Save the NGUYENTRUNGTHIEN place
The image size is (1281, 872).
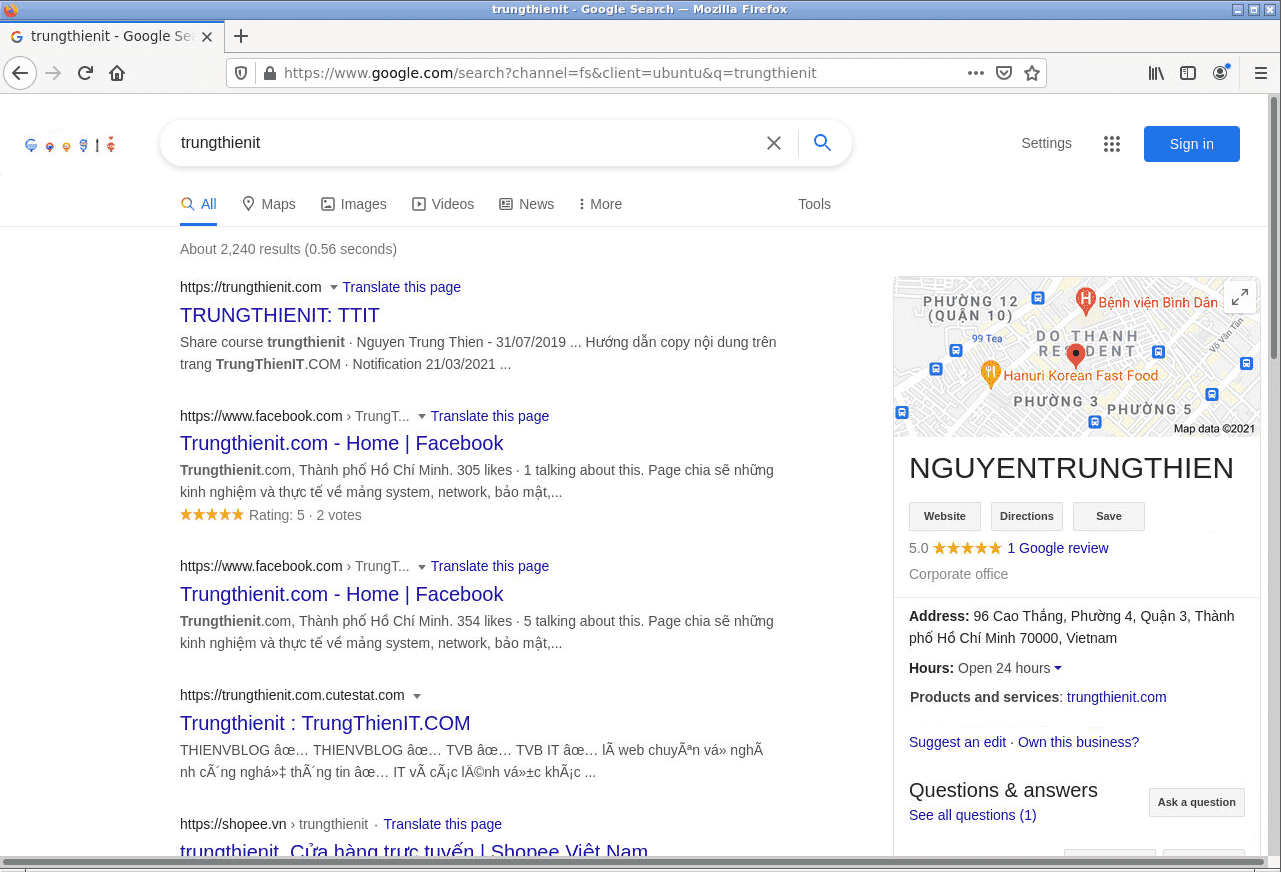pyautogui.click(x=1109, y=516)
